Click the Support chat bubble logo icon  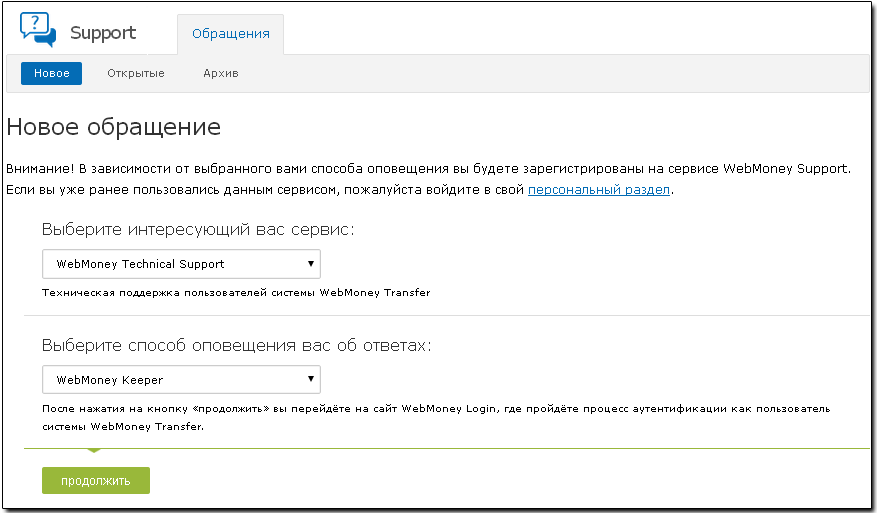tap(37, 29)
